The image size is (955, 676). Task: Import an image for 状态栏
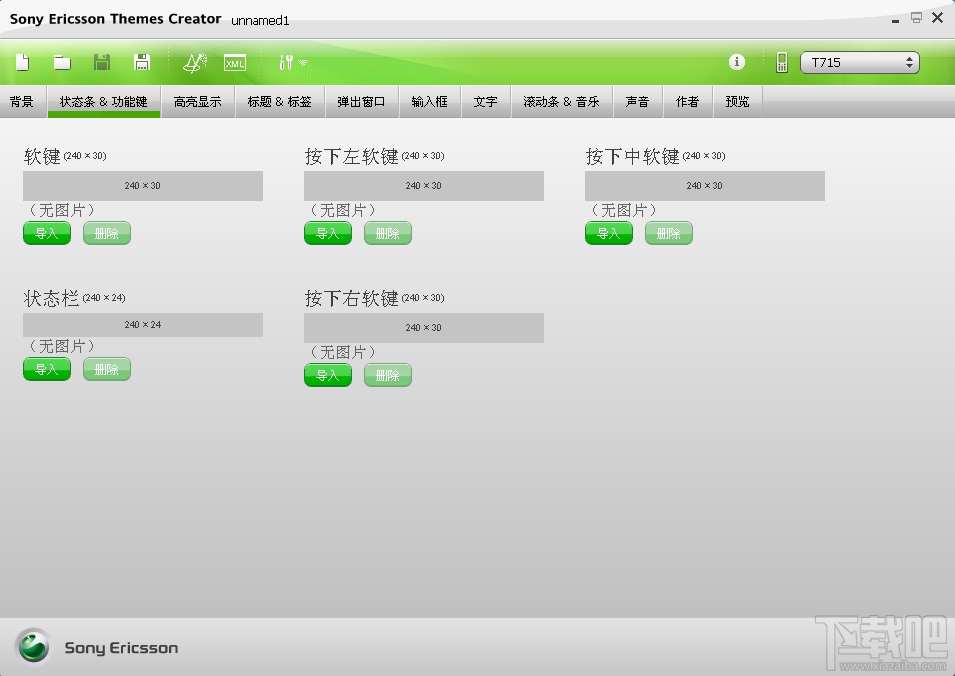tap(47, 369)
